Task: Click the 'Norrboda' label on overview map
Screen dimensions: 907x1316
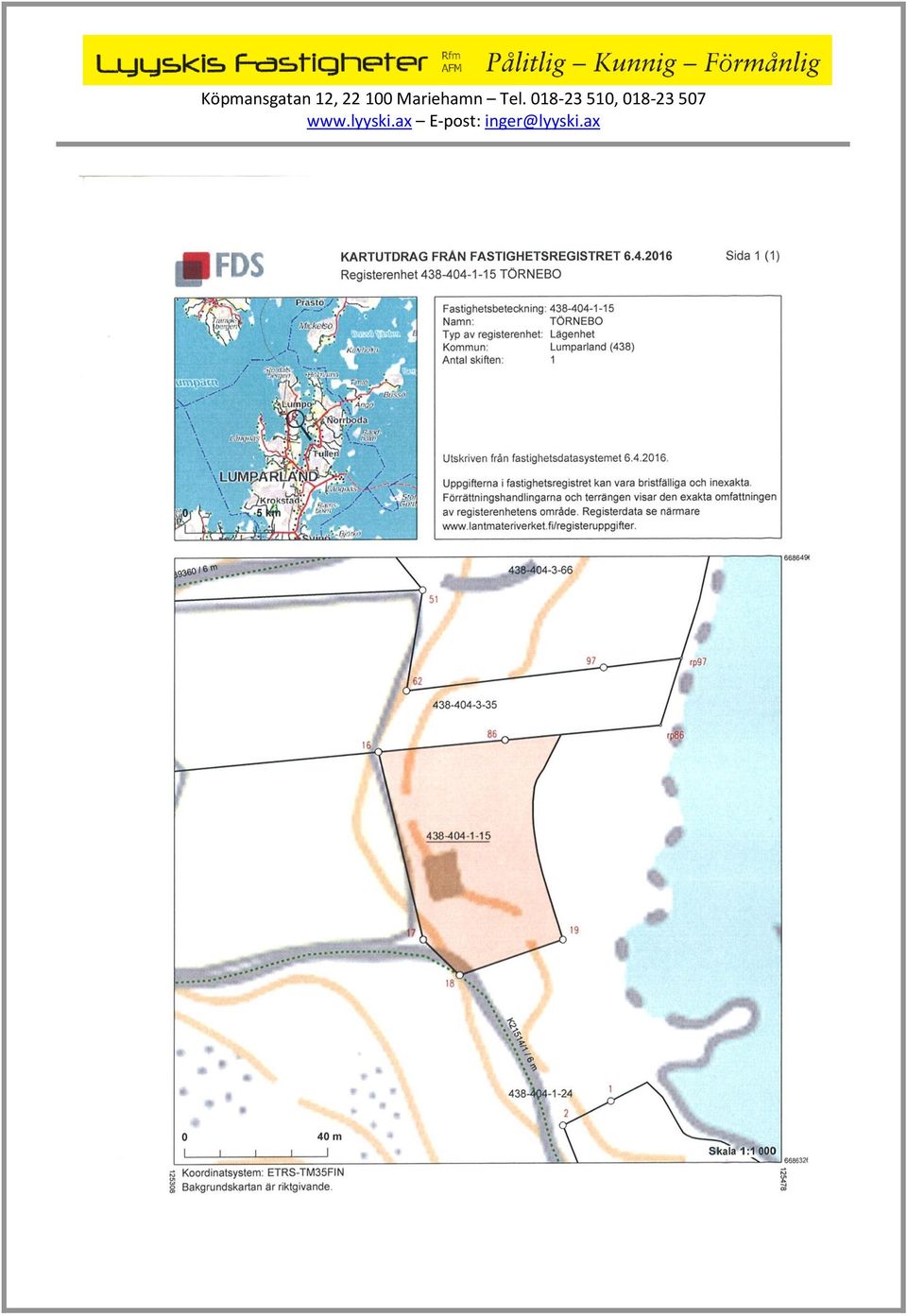Action: click(347, 420)
